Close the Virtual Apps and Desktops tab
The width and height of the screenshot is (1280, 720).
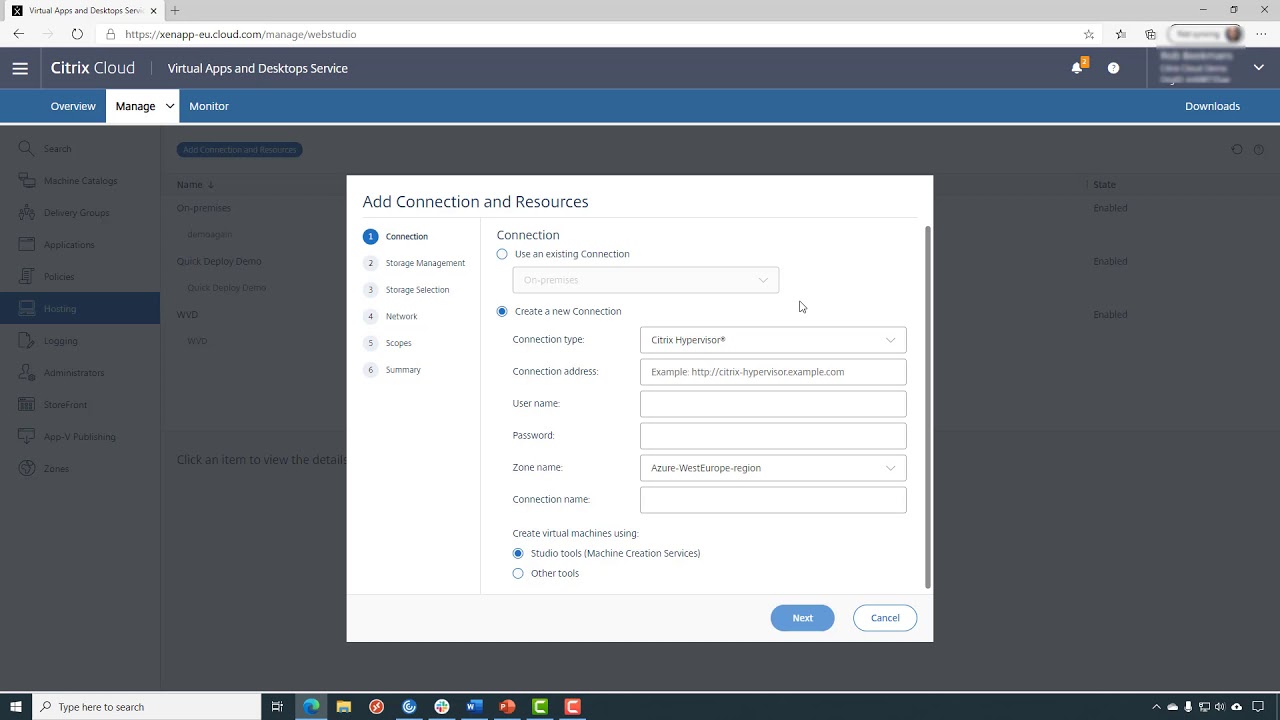point(153,10)
